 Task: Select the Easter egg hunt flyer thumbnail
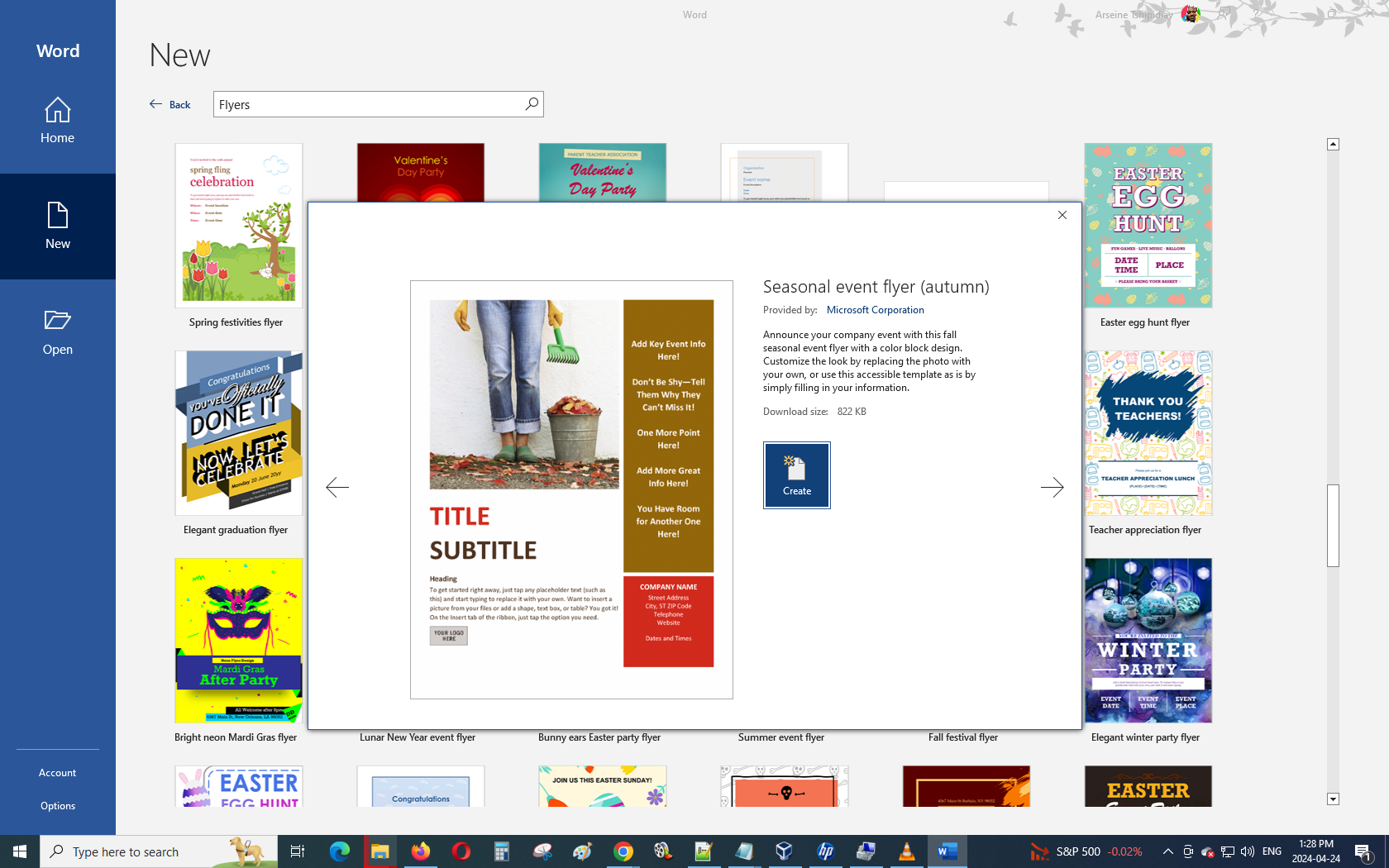[1148, 226]
